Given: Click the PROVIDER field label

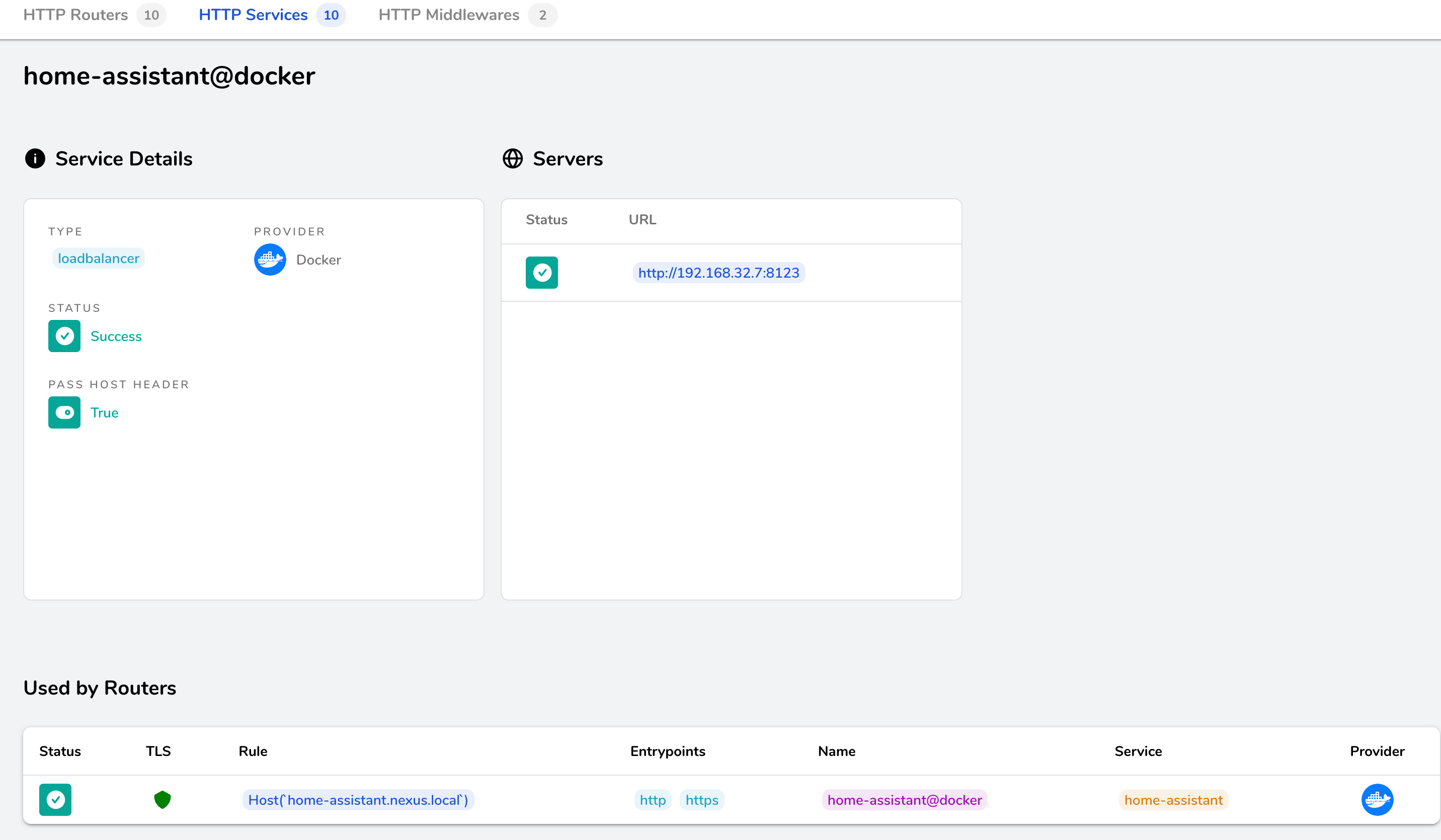Looking at the screenshot, I should [289, 231].
